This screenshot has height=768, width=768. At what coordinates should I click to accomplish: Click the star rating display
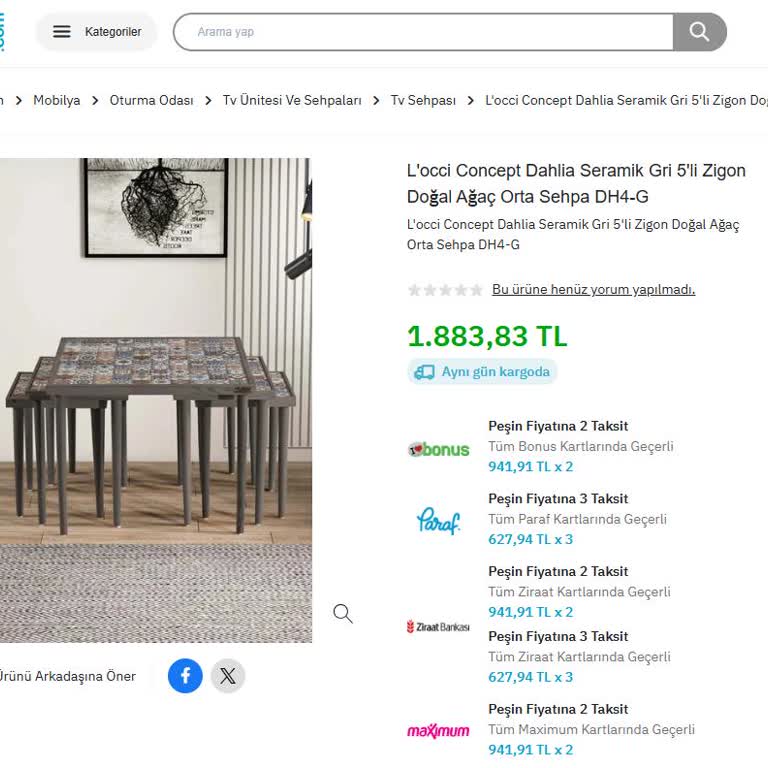click(x=445, y=290)
